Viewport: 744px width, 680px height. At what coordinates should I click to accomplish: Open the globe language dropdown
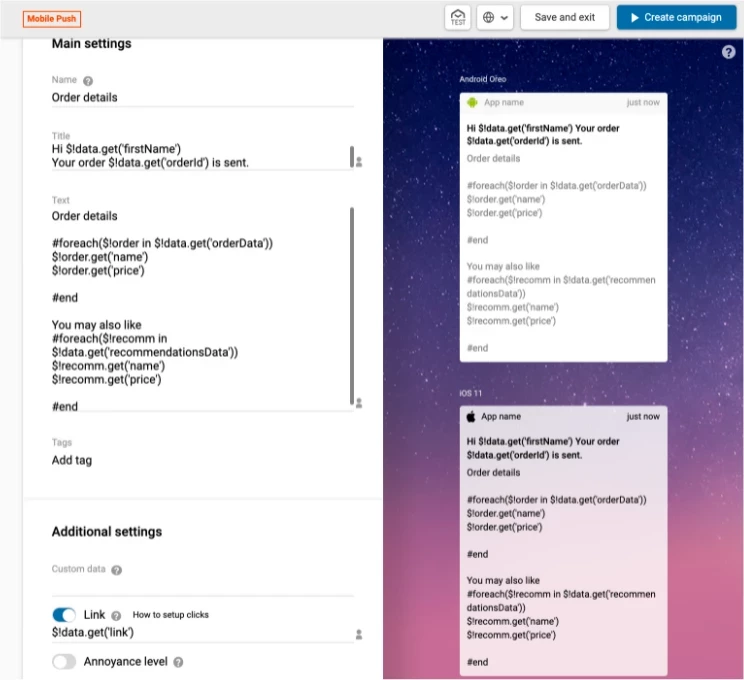tap(495, 17)
